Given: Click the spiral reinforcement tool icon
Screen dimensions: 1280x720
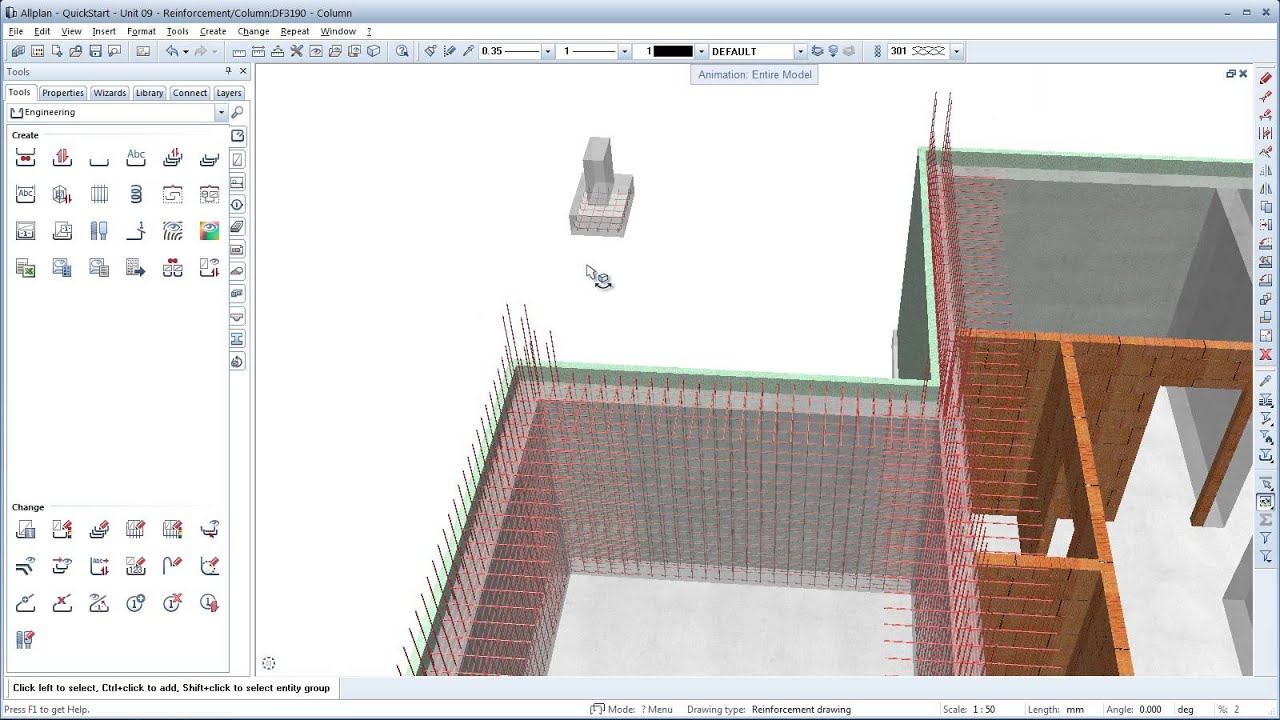Looking at the screenshot, I should 136,194.
